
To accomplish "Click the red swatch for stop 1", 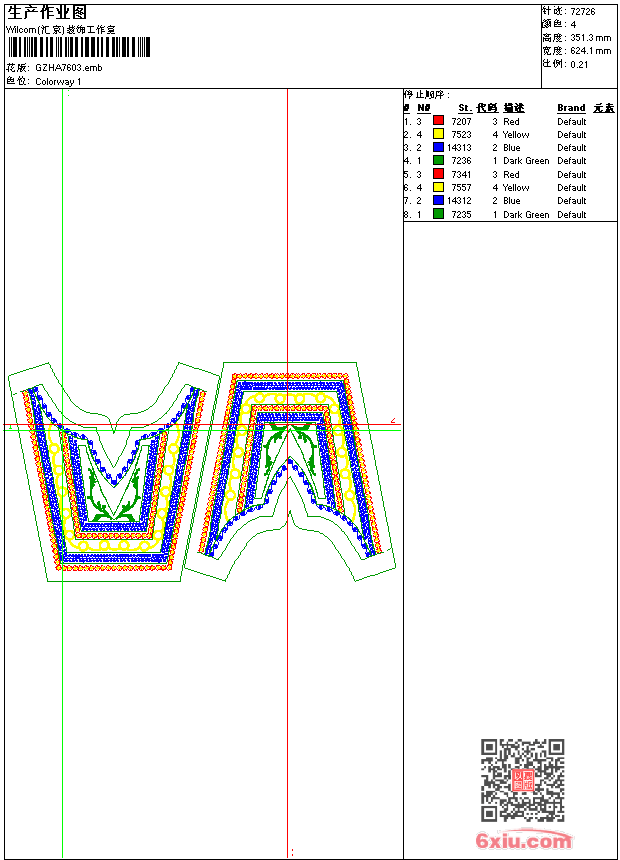I will click(x=438, y=120).
